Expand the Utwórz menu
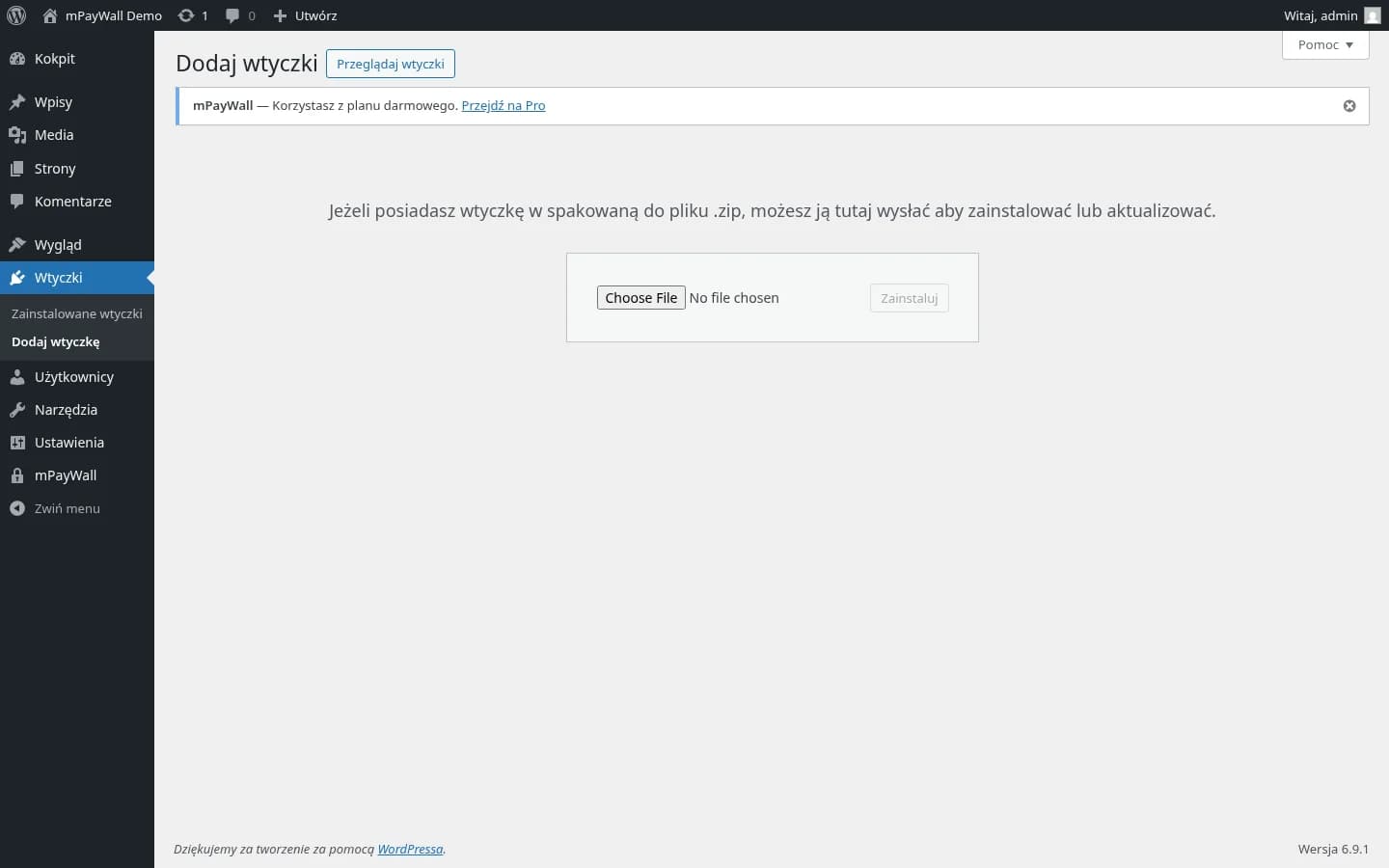The width and height of the screenshot is (1389, 868). tap(305, 15)
